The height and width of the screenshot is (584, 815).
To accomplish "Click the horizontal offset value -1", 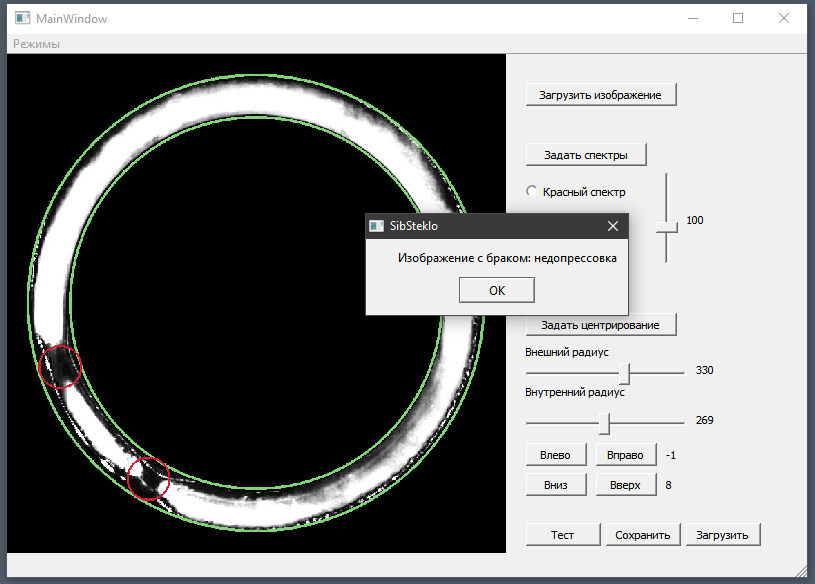I will pos(671,455).
